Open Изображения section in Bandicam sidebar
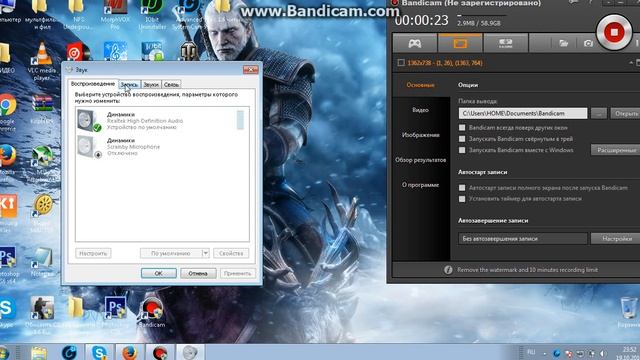This screenshot has width=640, height=360. (x=420, y=135)
